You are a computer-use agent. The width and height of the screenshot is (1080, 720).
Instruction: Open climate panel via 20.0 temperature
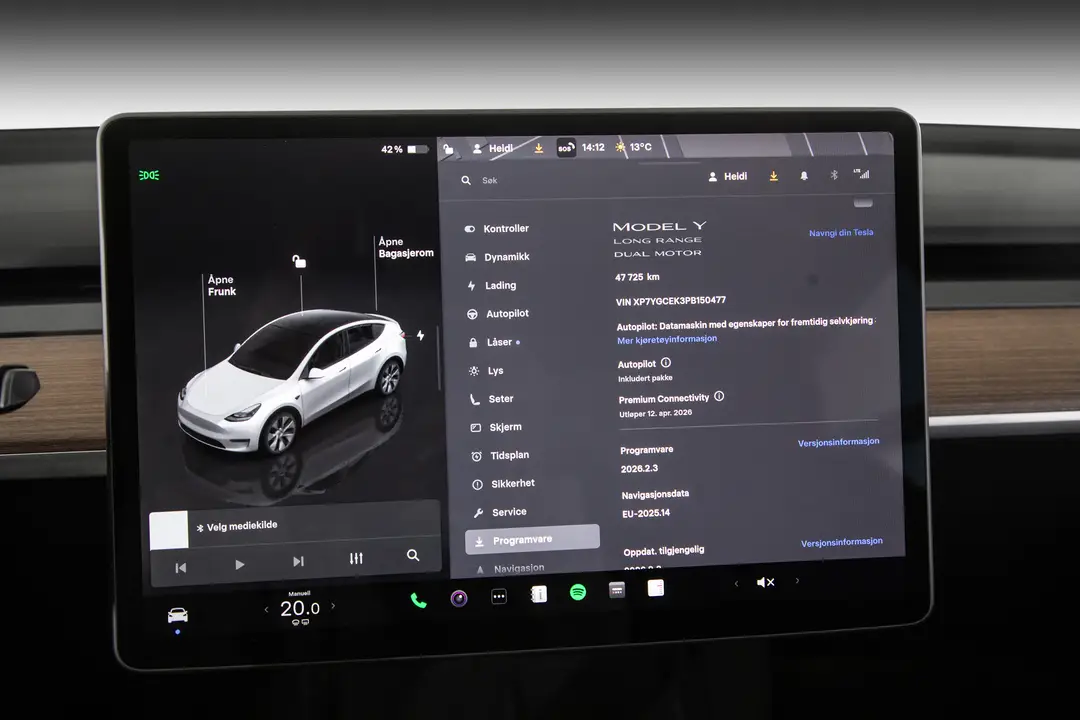pyautogui.click(x=300, y=608)
